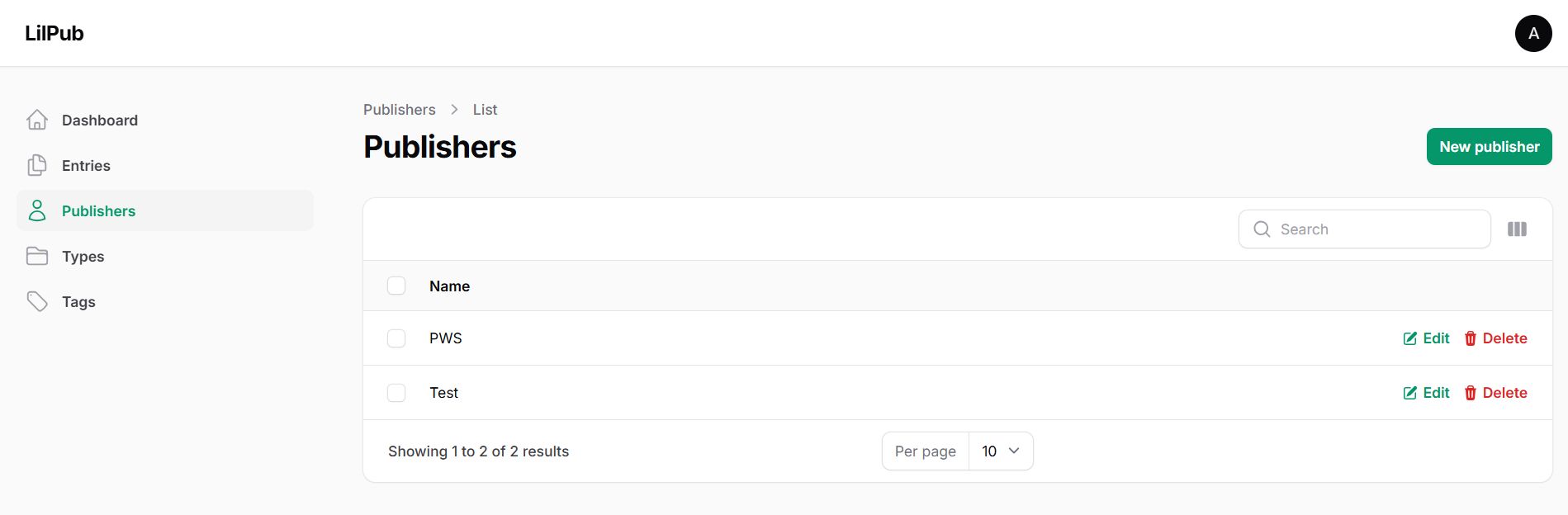Select all rows with header checkbox
The height and width of the screenshot is (515, 1568).
(x=396, y=286)
